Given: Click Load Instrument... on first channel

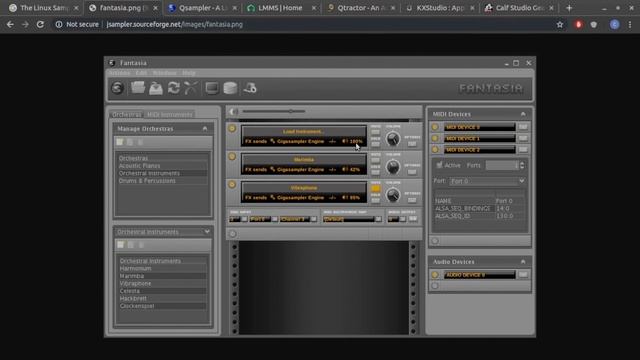Looking at the screenshot, I should [x=304, y=131].
